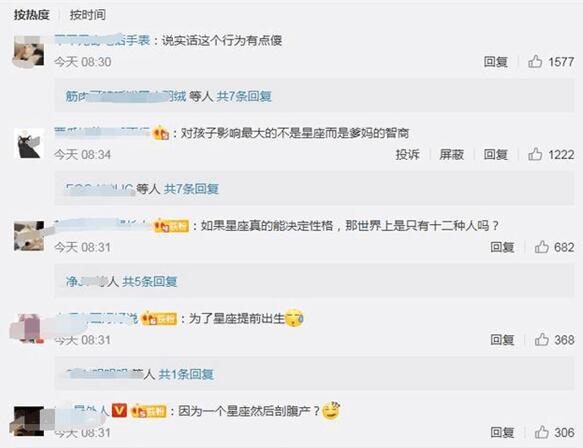Click thumbs-up icon beside 368
Viewport: 583px width, 448px height.
point(541,339)
